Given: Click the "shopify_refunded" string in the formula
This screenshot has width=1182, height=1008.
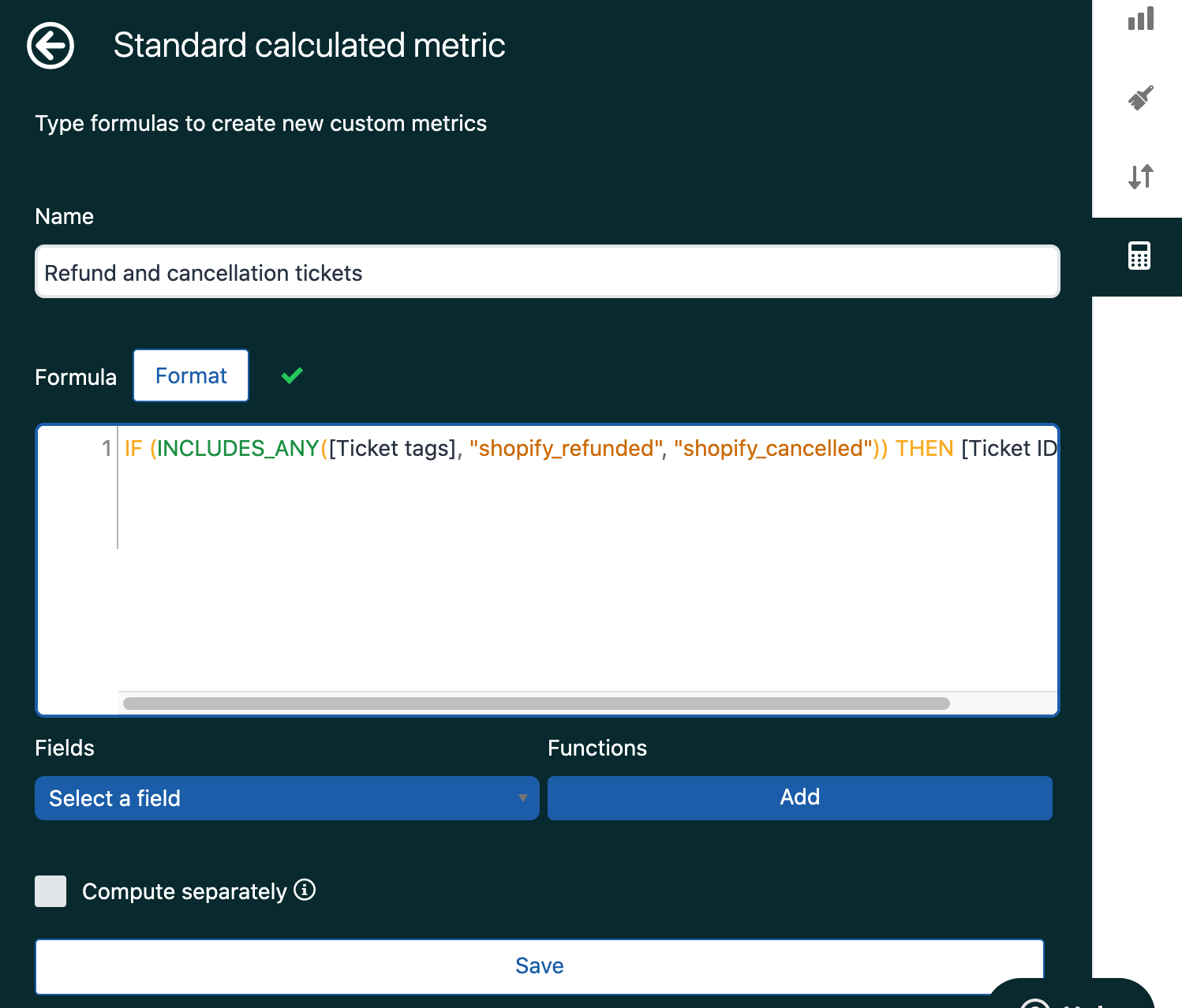Looking at the screenshot, I should tap(566, 448).
